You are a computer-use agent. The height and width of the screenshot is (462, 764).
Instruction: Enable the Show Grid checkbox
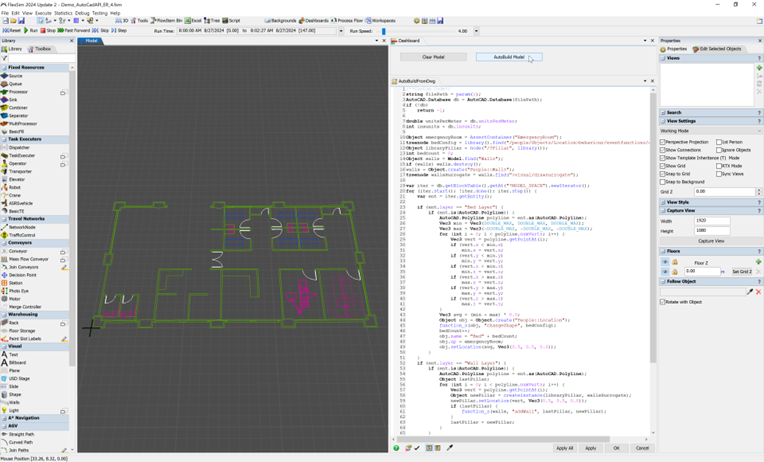point(663,166)
